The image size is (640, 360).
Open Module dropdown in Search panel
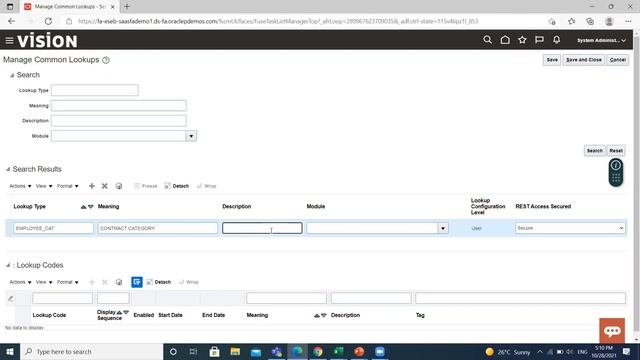(x=191, y=136)
